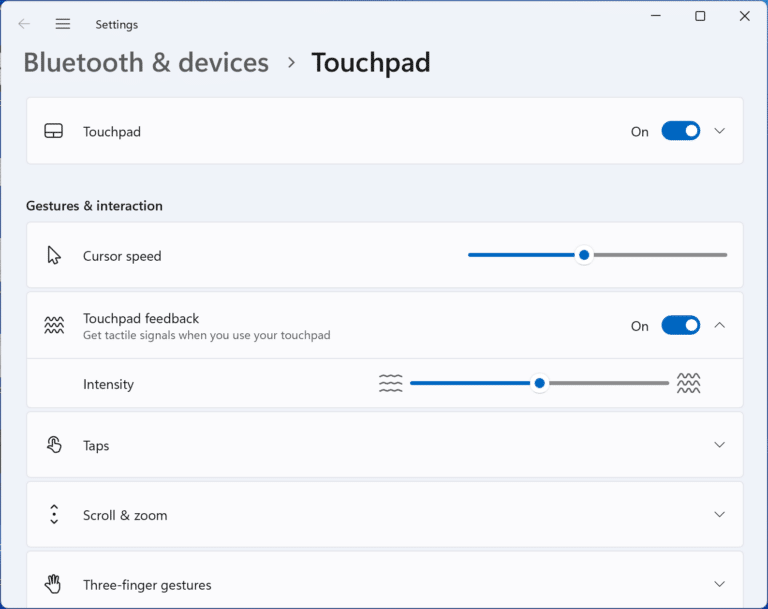This screenshot has width=768, height=609.
Task: Adjust the Cursor speed slider handle
Action: point(584,255)
